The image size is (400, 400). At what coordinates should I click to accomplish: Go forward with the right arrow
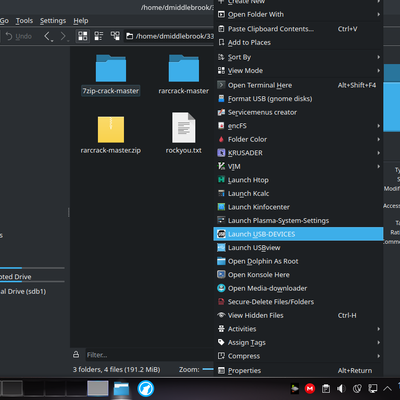click(x=63, y=36)
